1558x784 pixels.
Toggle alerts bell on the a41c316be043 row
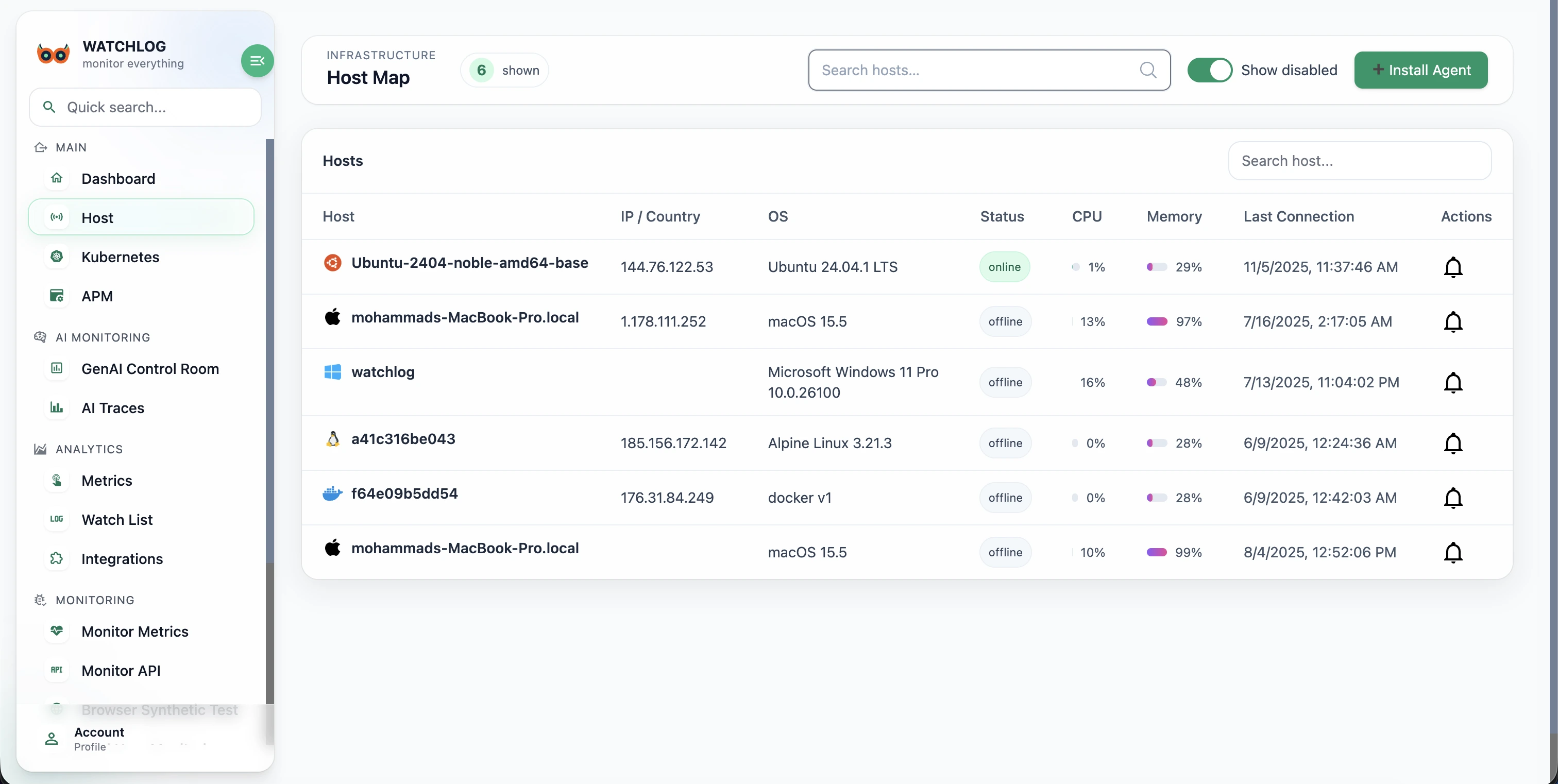click(1453, 443)
